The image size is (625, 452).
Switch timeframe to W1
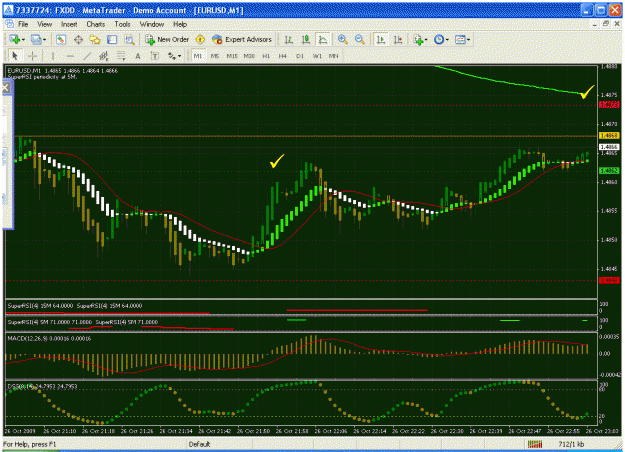(317, 56)
